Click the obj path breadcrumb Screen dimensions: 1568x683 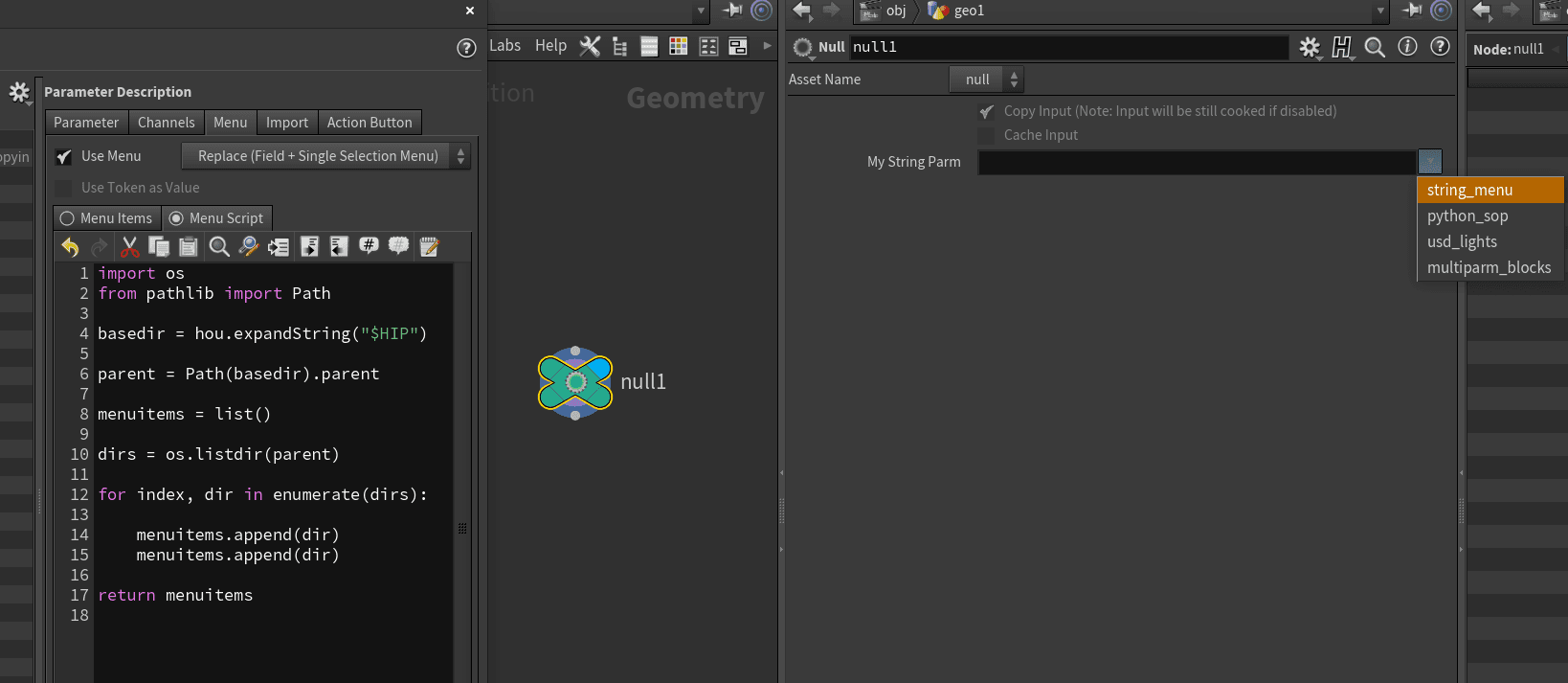point(894,11)
